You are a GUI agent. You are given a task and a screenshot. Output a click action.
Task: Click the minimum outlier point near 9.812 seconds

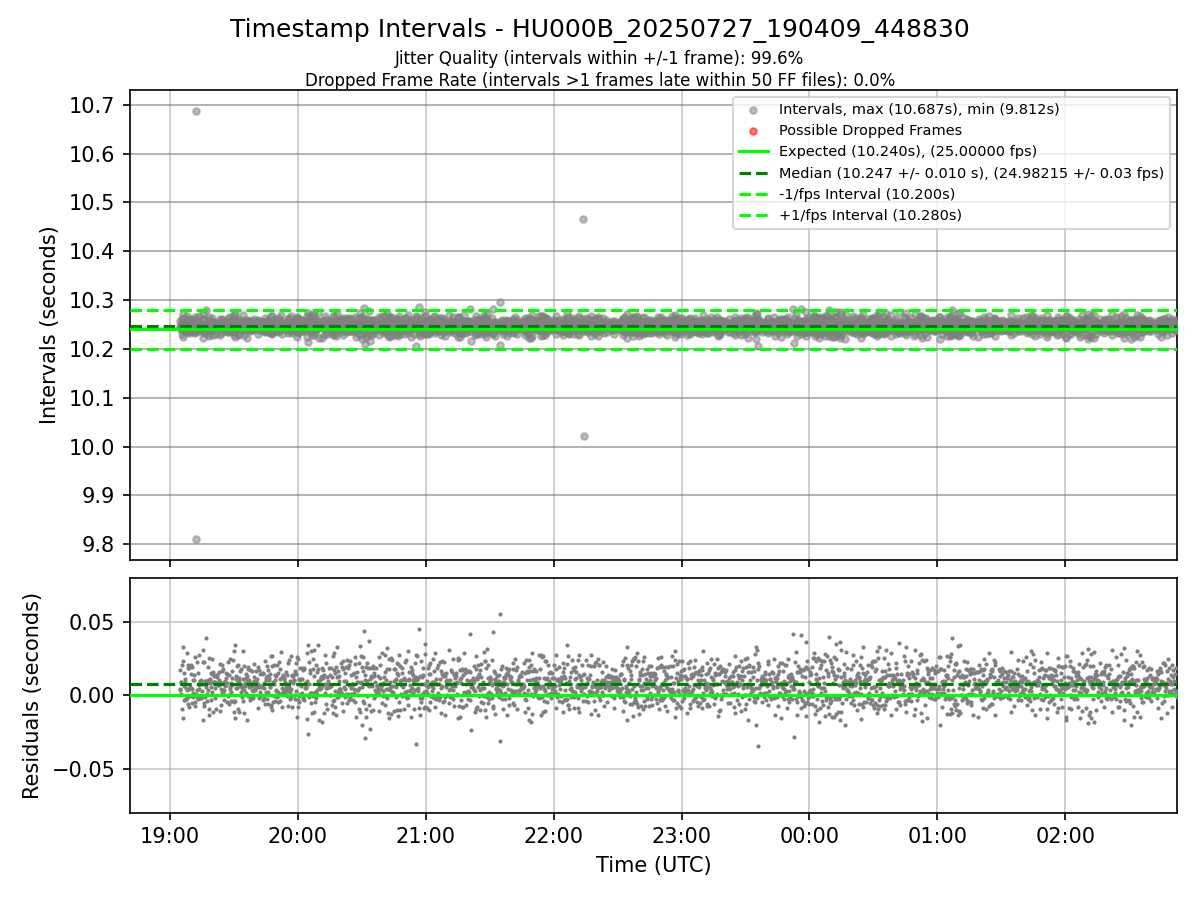pos(196,539)
